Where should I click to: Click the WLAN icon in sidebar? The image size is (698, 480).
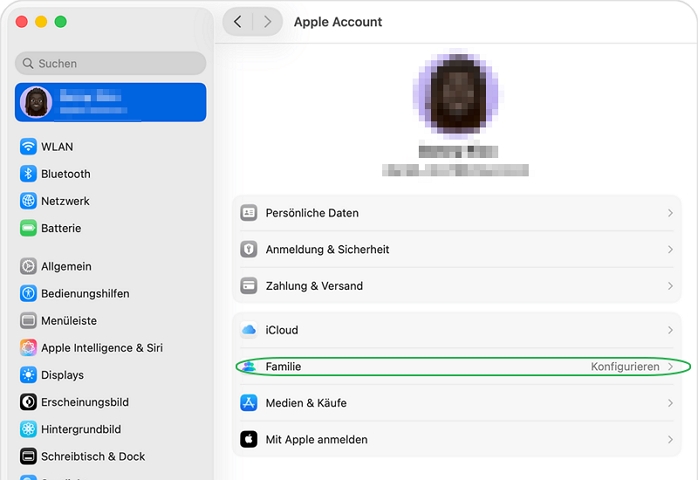(29, 147)
